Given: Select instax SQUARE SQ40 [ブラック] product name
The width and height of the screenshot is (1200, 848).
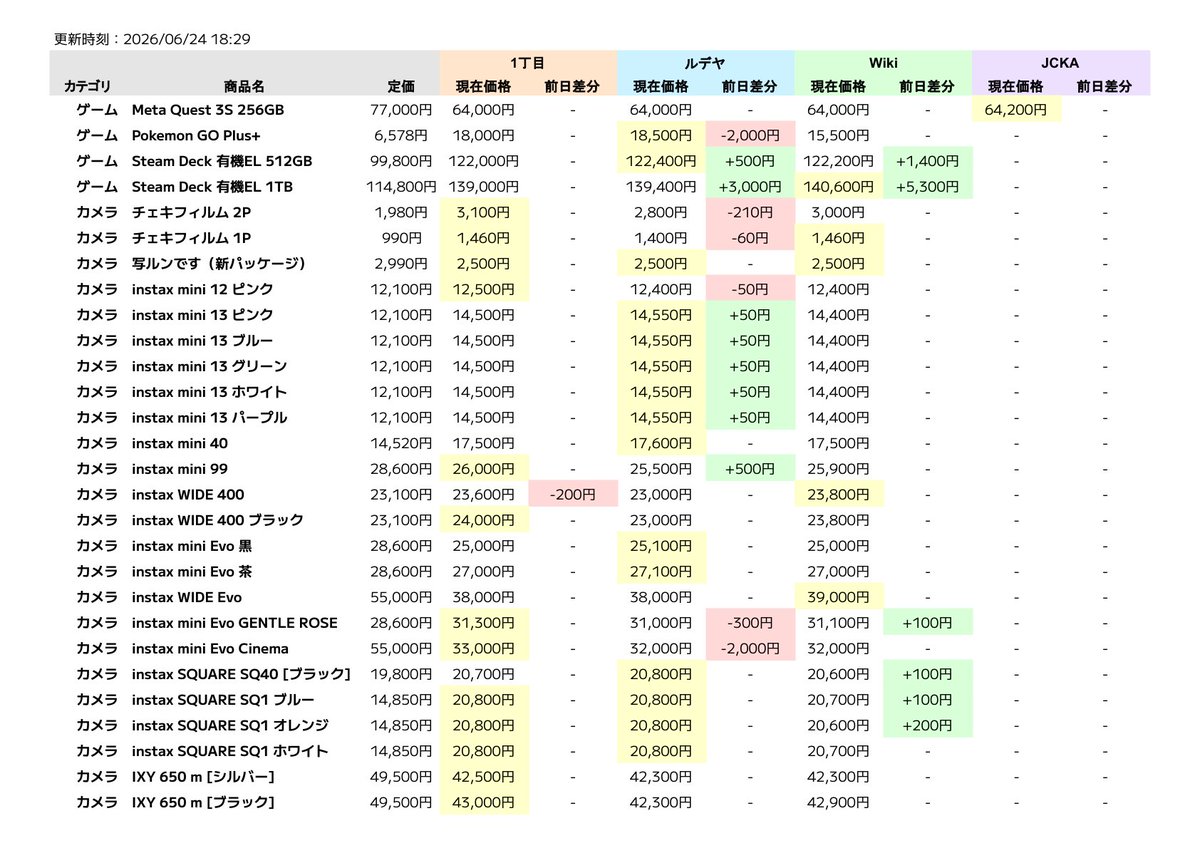Looking at the screenshot, I should coord(241,674).
